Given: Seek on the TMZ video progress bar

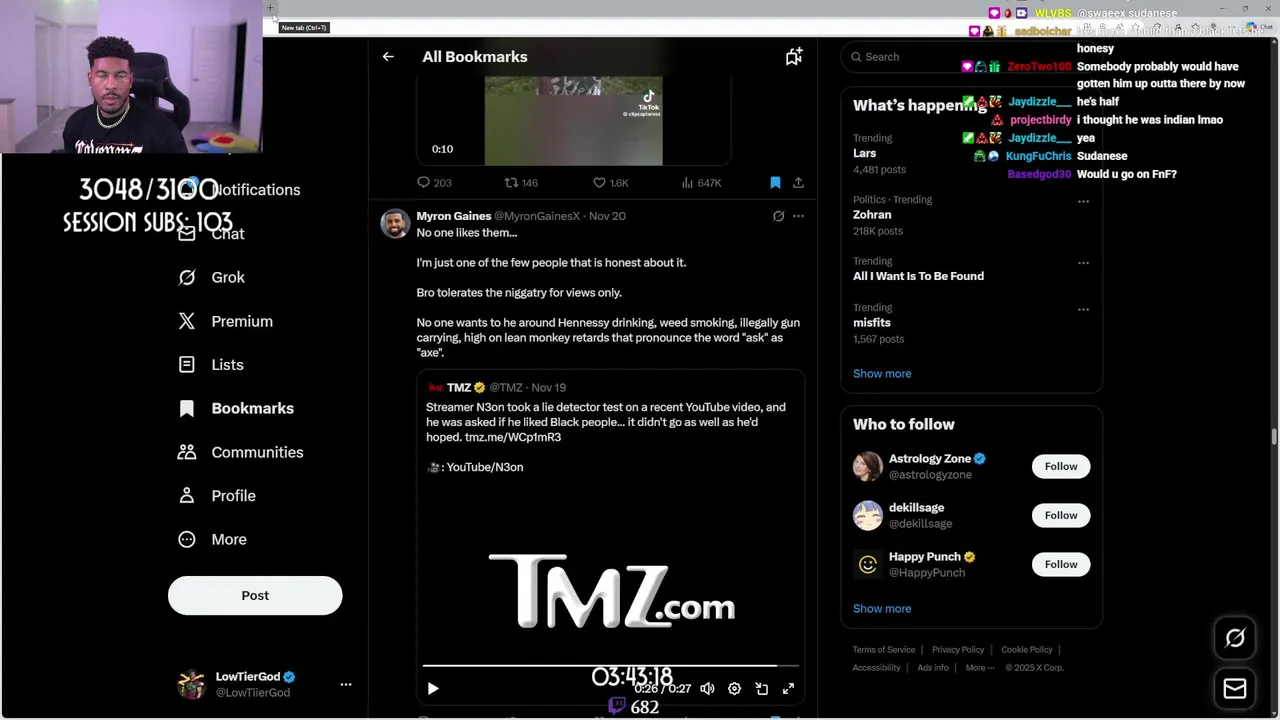Looking at the screenshot, I should click(610, 665).
